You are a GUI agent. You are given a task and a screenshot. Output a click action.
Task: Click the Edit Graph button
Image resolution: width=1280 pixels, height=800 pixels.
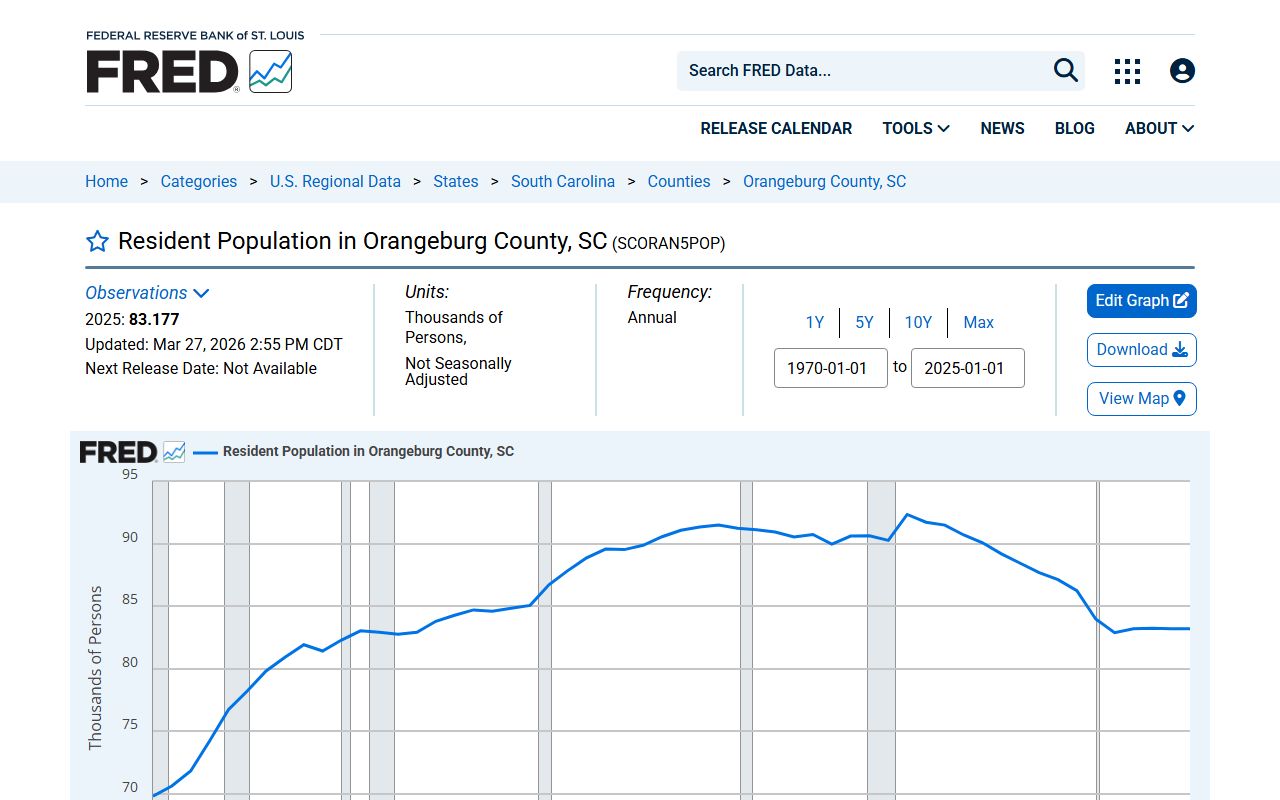pos(1142,301)
